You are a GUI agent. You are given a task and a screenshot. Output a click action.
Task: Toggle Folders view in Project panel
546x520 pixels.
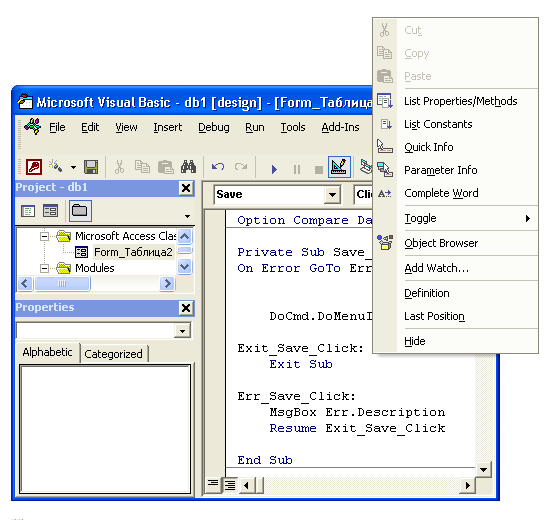[x=80, y=211]
